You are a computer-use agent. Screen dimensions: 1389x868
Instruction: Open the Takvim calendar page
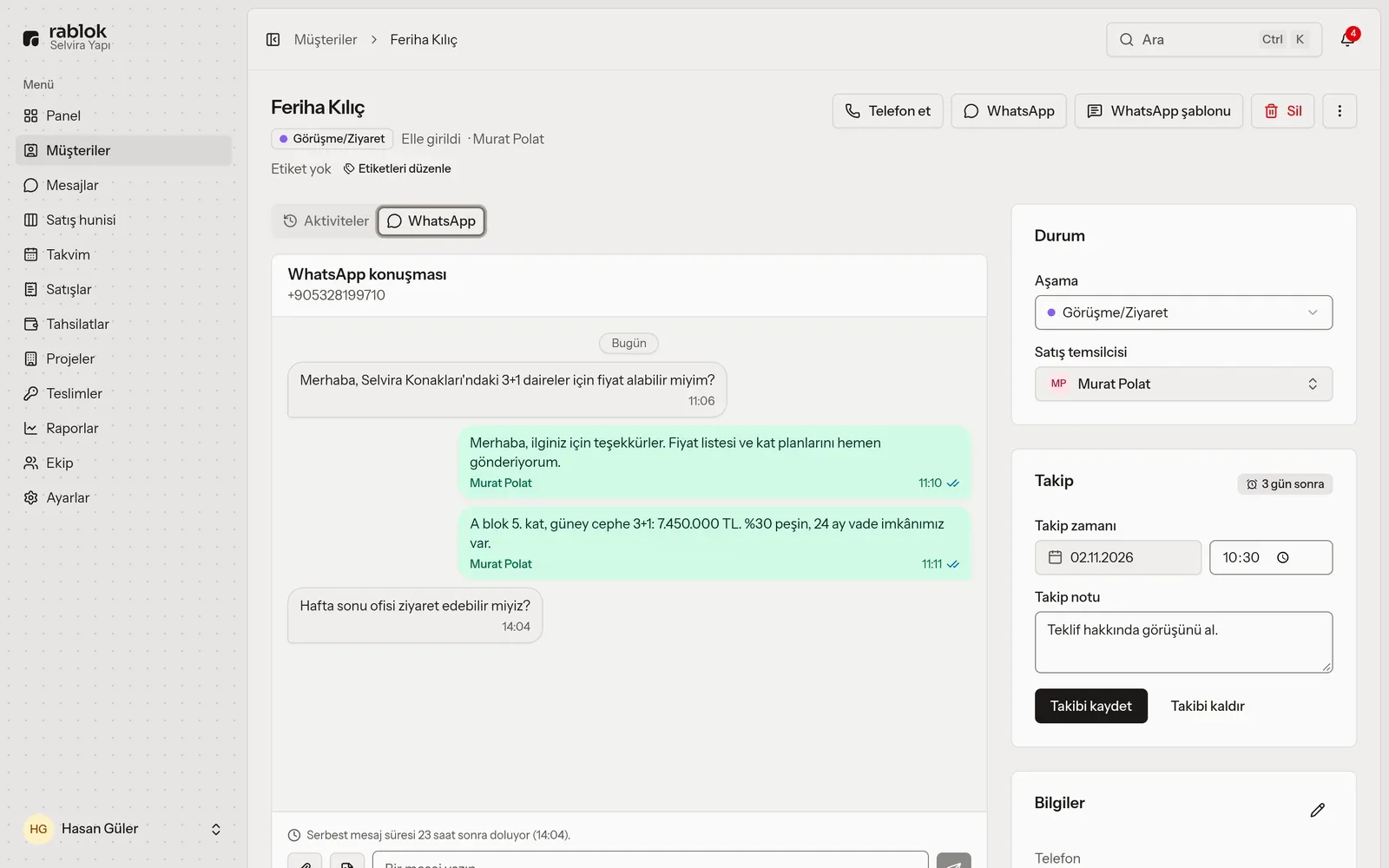pos(123,254)
